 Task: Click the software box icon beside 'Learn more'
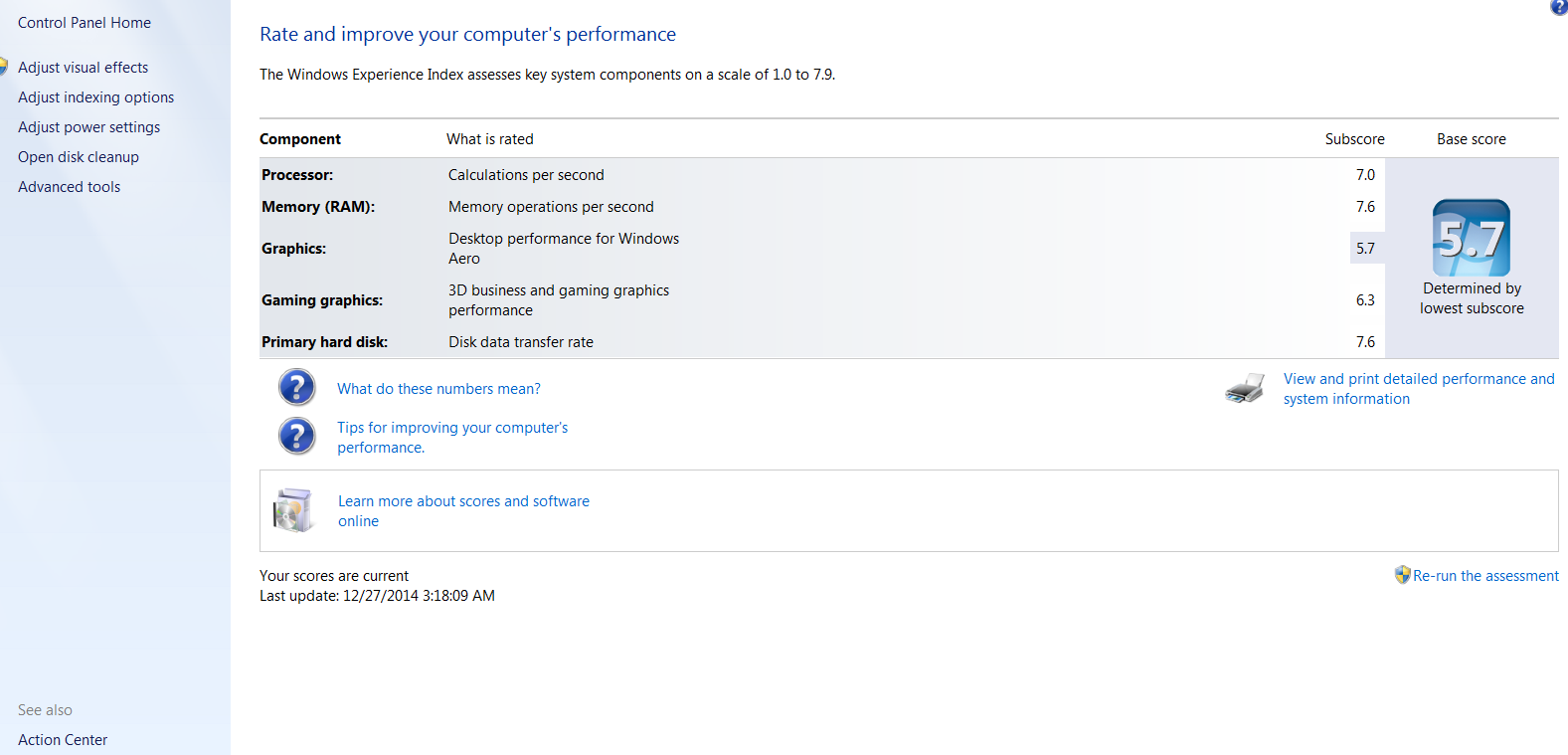point(293,510)
